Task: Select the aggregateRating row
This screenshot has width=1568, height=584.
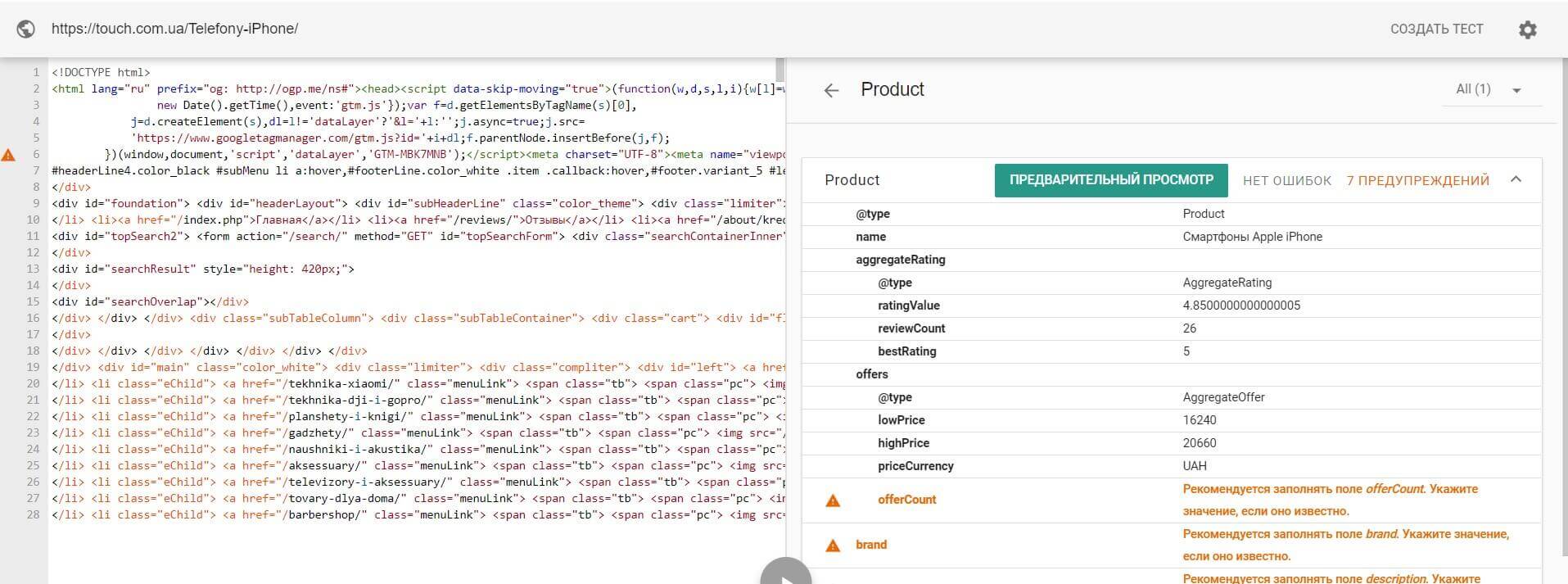Action: coord(1172,260)
